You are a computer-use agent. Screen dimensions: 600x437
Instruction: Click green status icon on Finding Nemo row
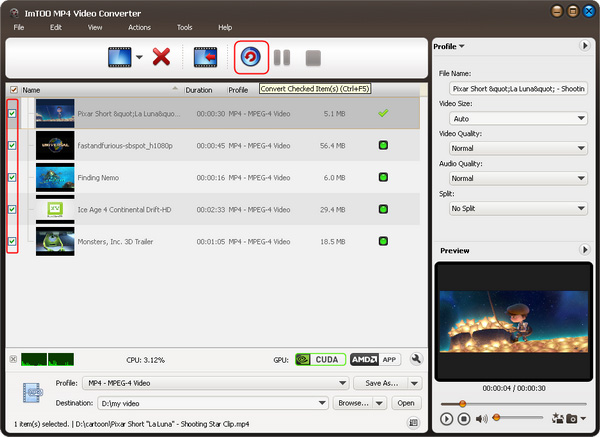pos(383,177)
